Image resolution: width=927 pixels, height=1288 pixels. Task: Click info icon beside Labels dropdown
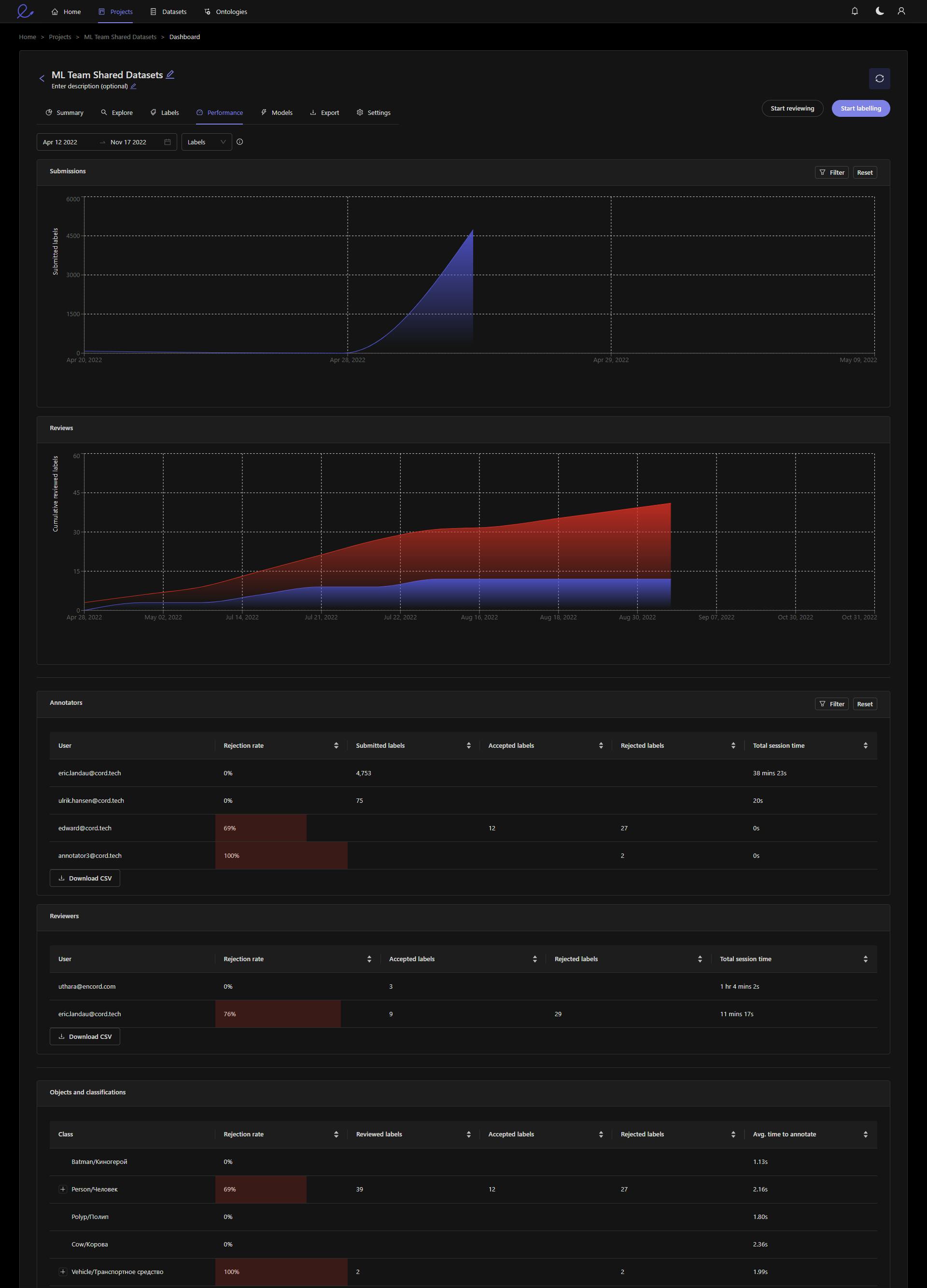pos(239,142)
